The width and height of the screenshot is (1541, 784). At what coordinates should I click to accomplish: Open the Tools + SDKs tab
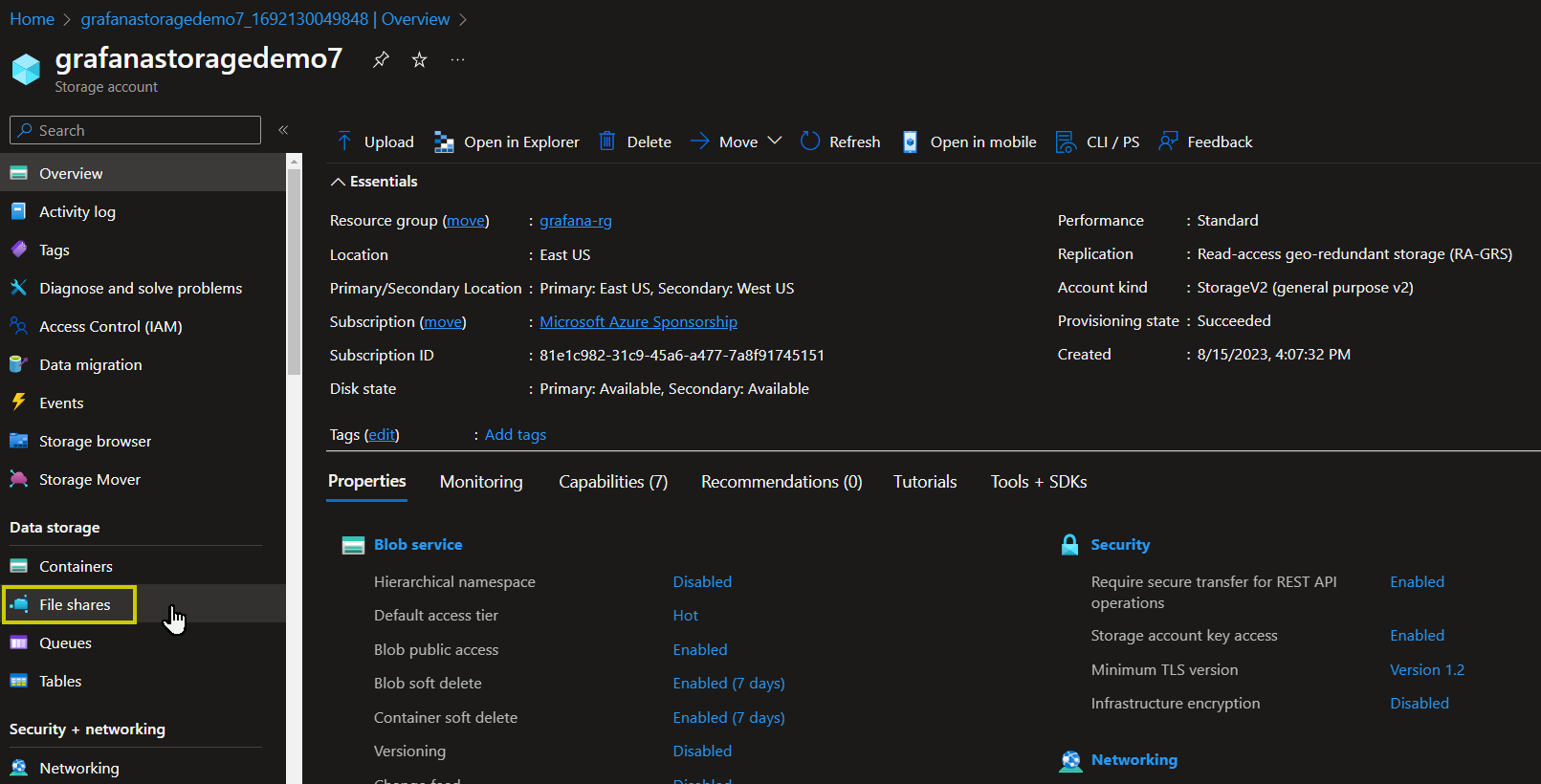[x=1039, y=482]
